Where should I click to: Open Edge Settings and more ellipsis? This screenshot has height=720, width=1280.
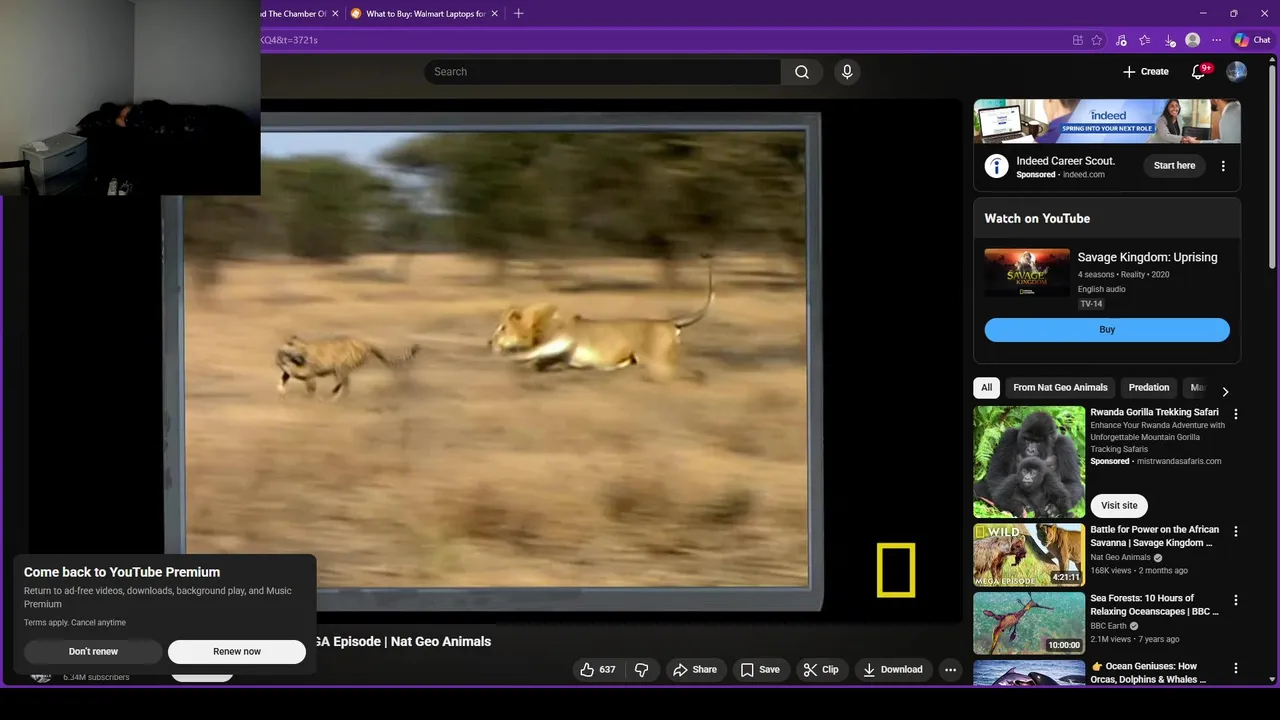pyautogui.click(x=1217, y=40)
